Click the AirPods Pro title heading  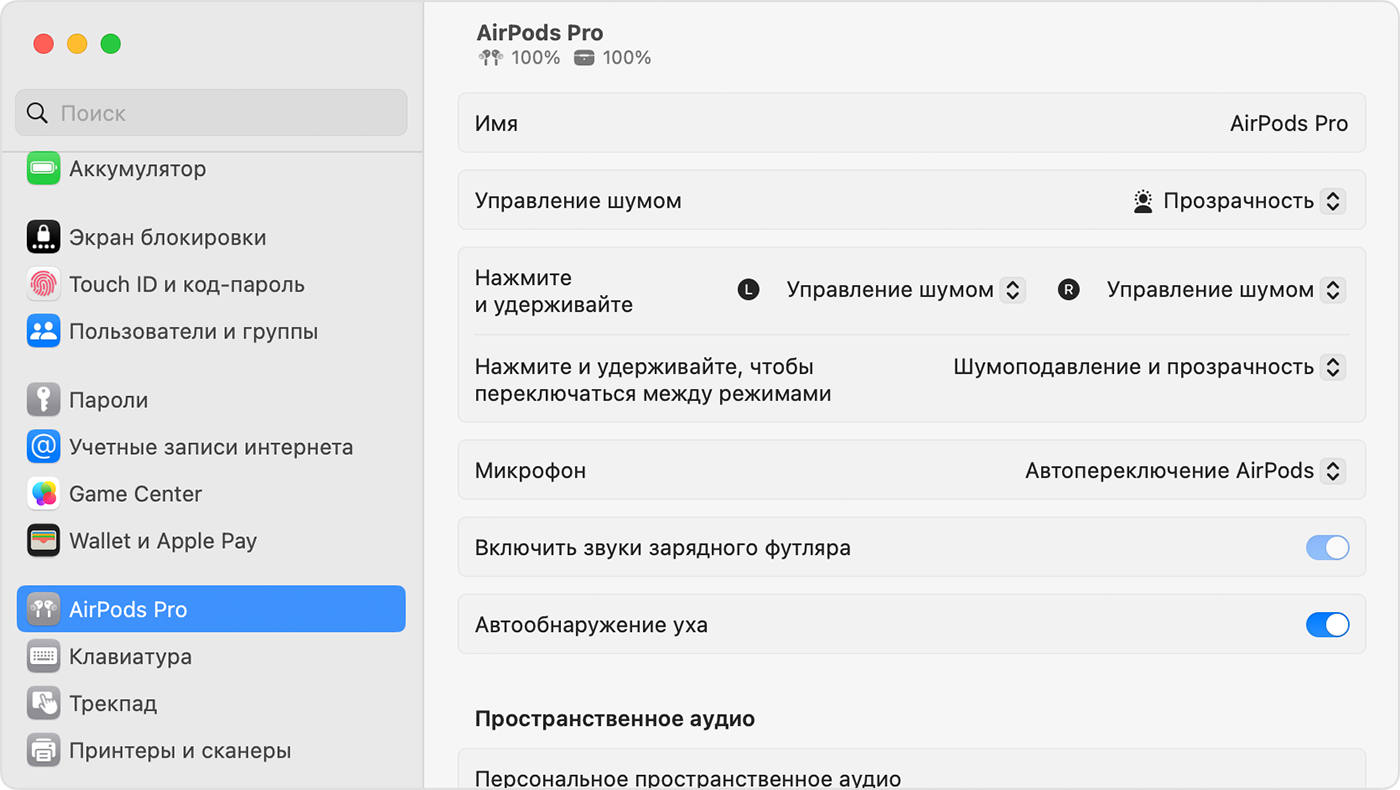click(x=540, y=33)
